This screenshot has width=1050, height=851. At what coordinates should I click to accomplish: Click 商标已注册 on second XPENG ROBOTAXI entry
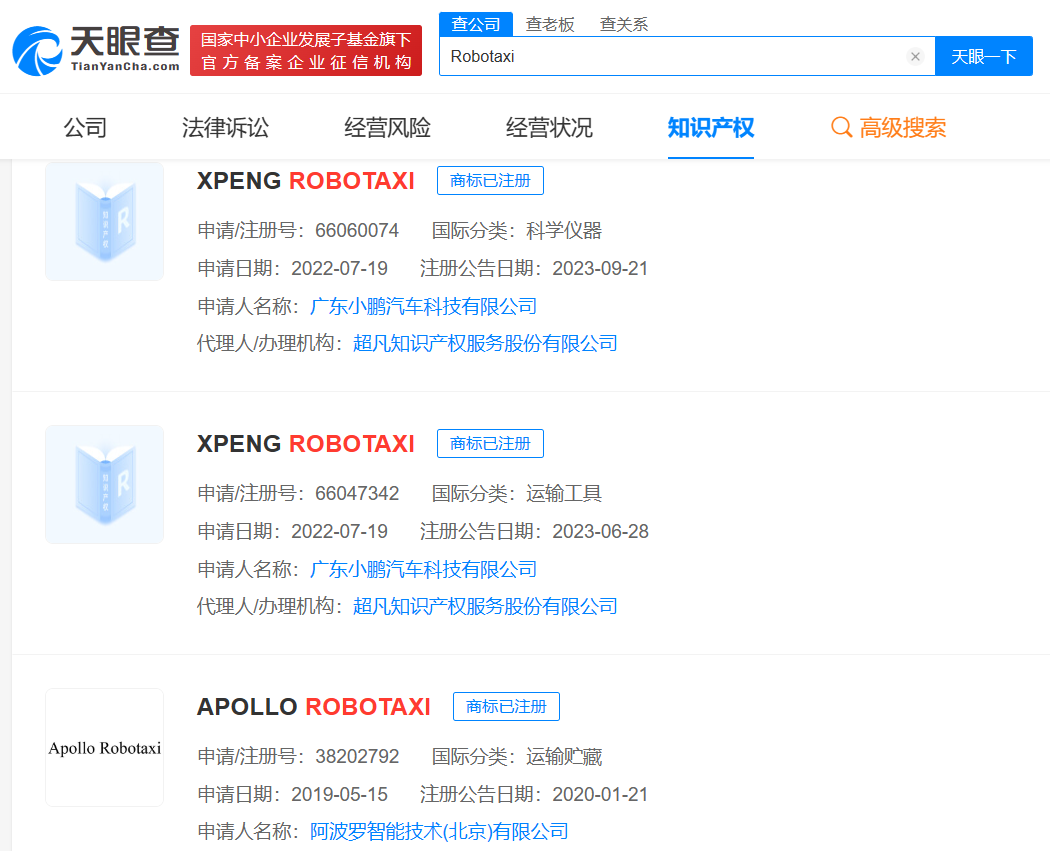tap(490, 443)
